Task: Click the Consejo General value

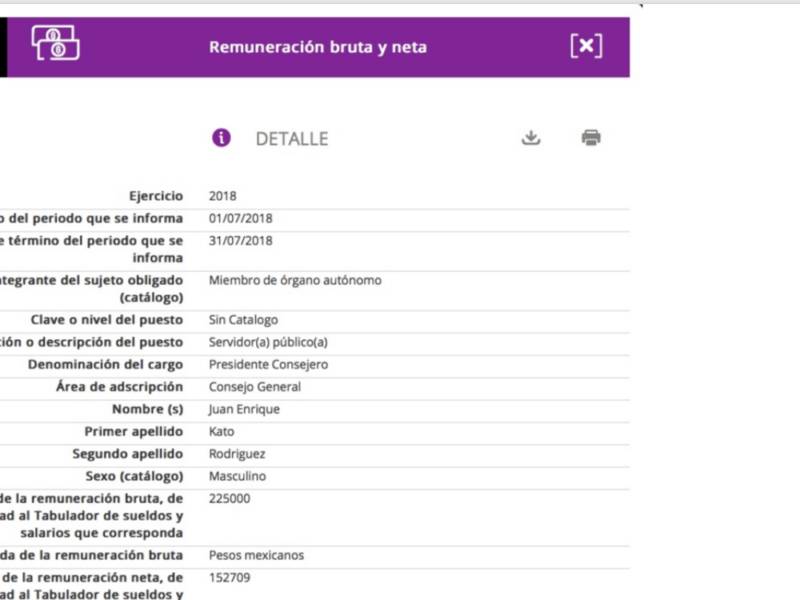Action: point(254,387)
